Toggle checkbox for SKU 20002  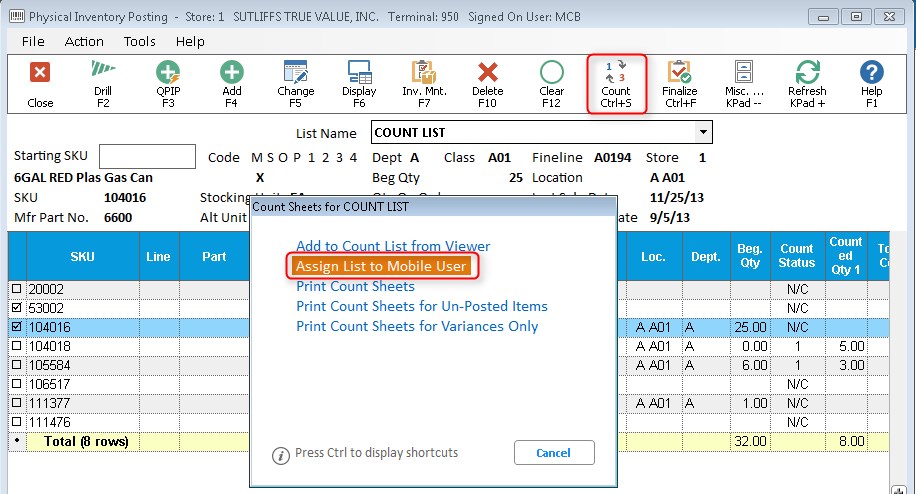pyautogui.click(x=16, y=289)
